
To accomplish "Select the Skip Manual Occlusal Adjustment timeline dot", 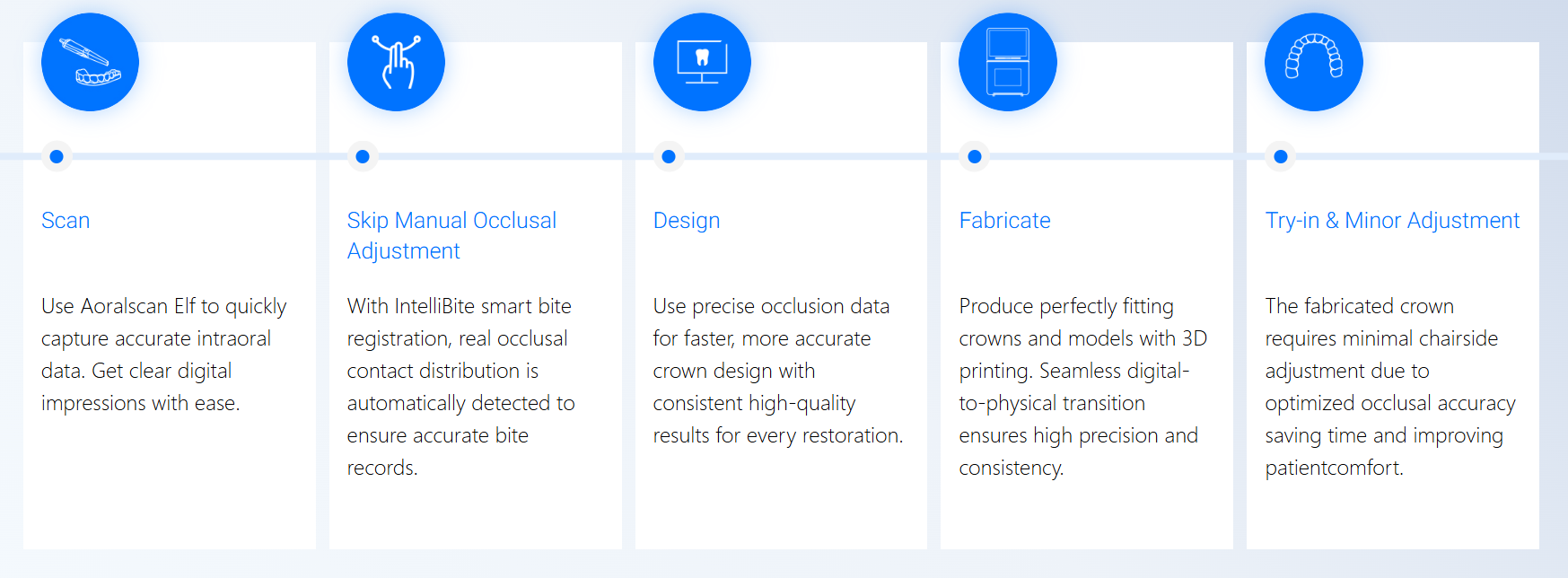I will (363, 156).
